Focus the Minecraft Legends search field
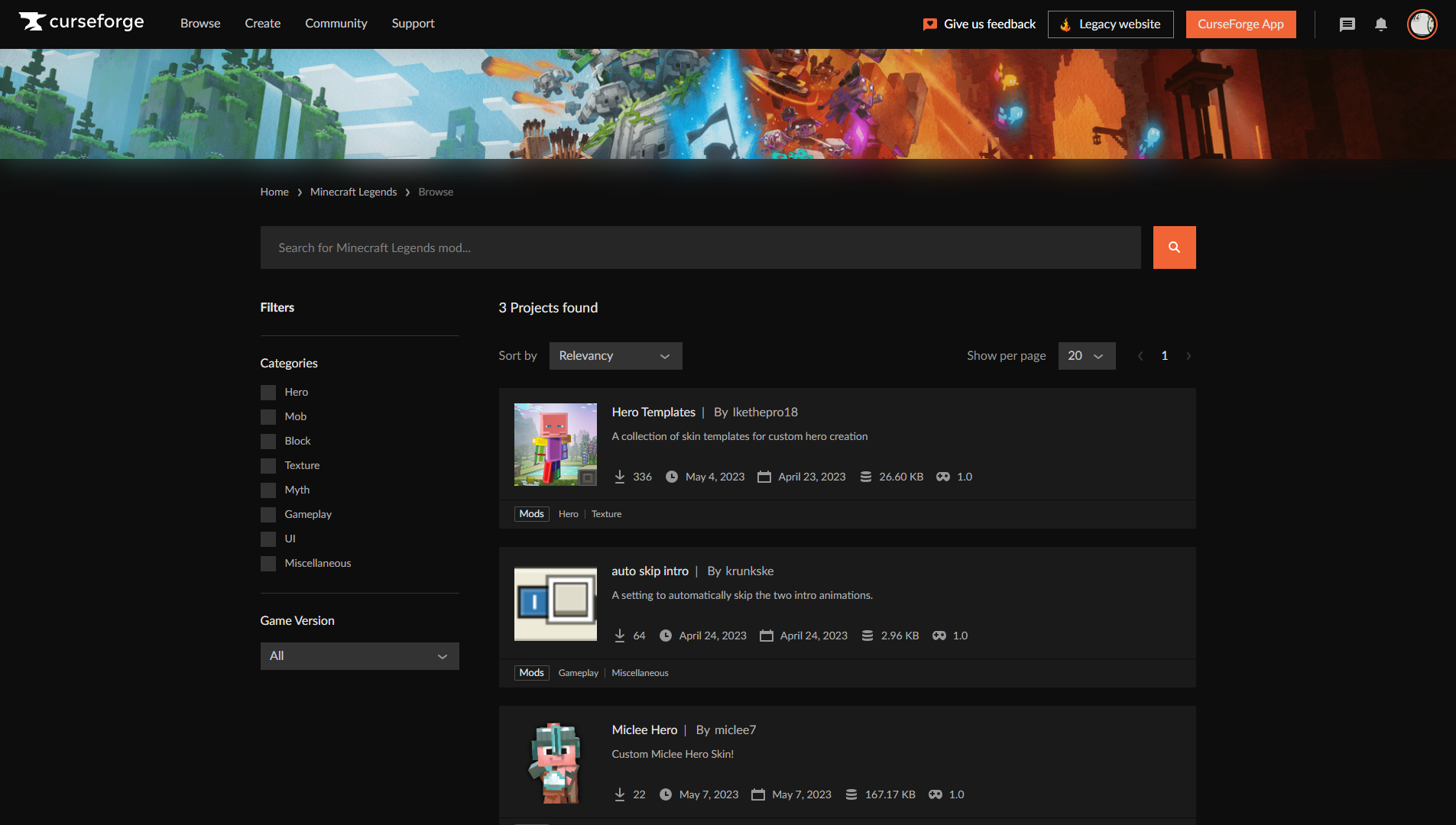1456x825 pixels. (700, 247)
